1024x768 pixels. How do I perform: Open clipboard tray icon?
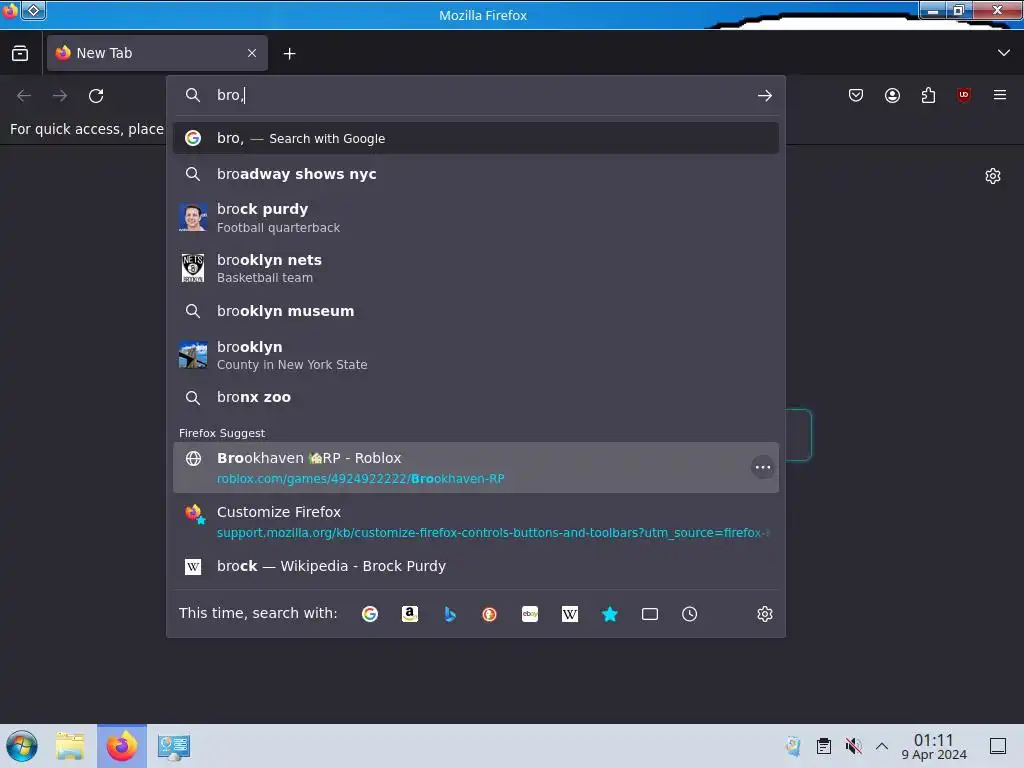click(x=824, y=745)
